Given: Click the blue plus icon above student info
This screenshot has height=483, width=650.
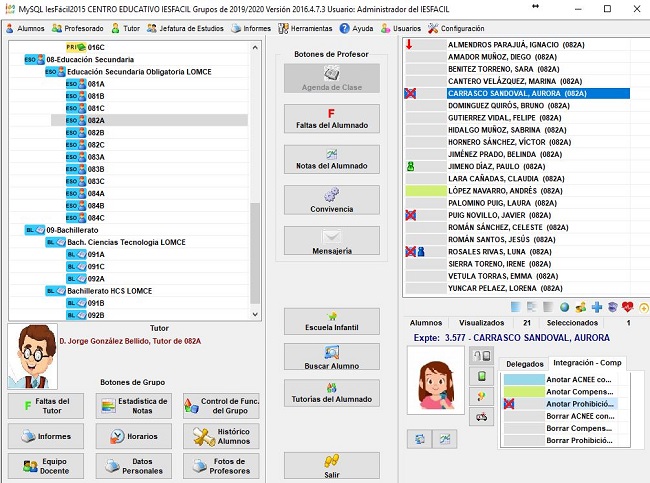Looking at the screenshot, I should coord(597,307).
